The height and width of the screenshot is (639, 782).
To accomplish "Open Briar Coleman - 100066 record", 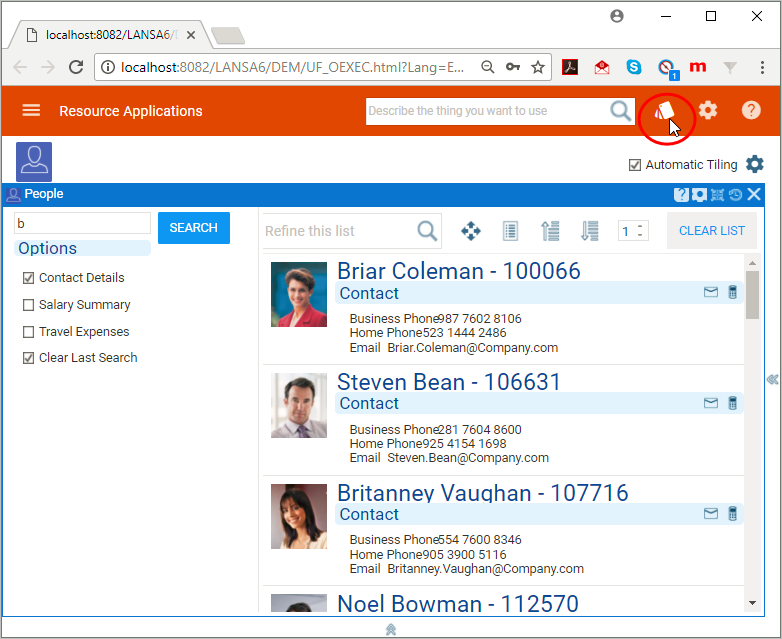I will pyautogui.click(x=459, y=271).
